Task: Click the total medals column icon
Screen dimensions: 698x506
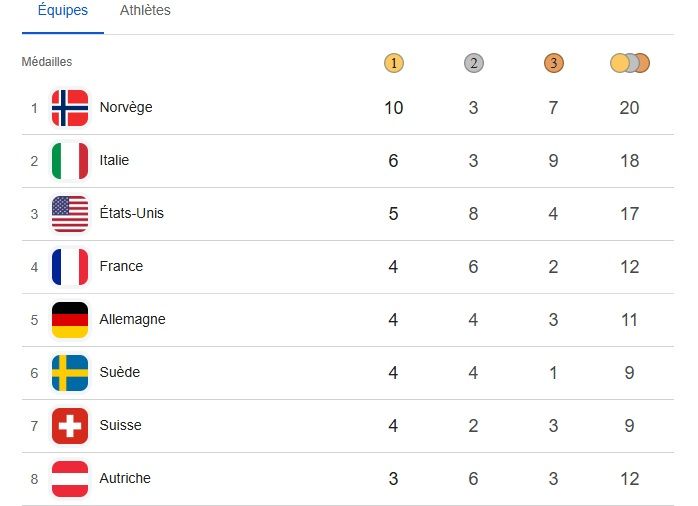Action: [630, 63]
